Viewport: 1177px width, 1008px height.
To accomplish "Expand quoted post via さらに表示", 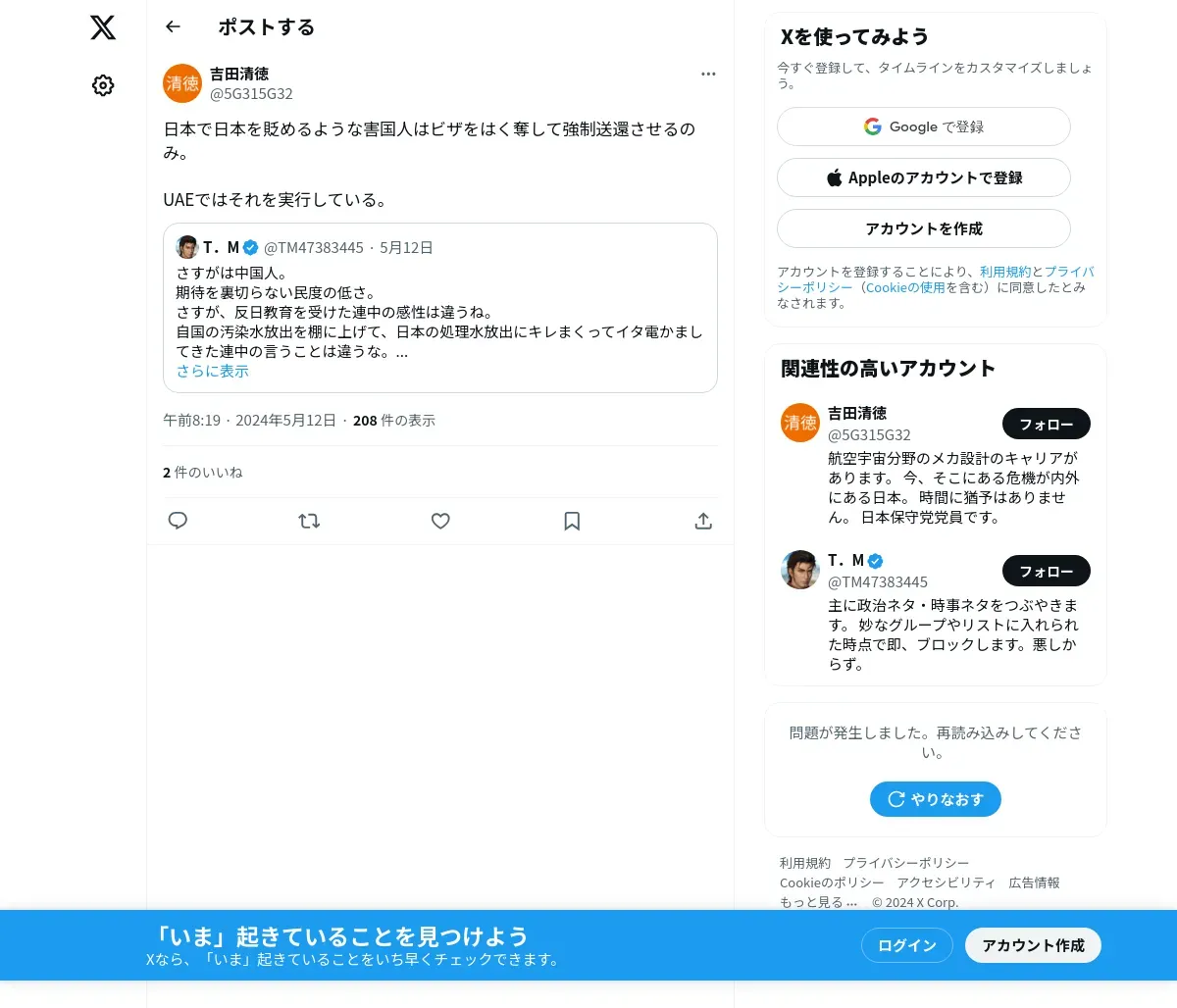I will click(x=213, y=371).
